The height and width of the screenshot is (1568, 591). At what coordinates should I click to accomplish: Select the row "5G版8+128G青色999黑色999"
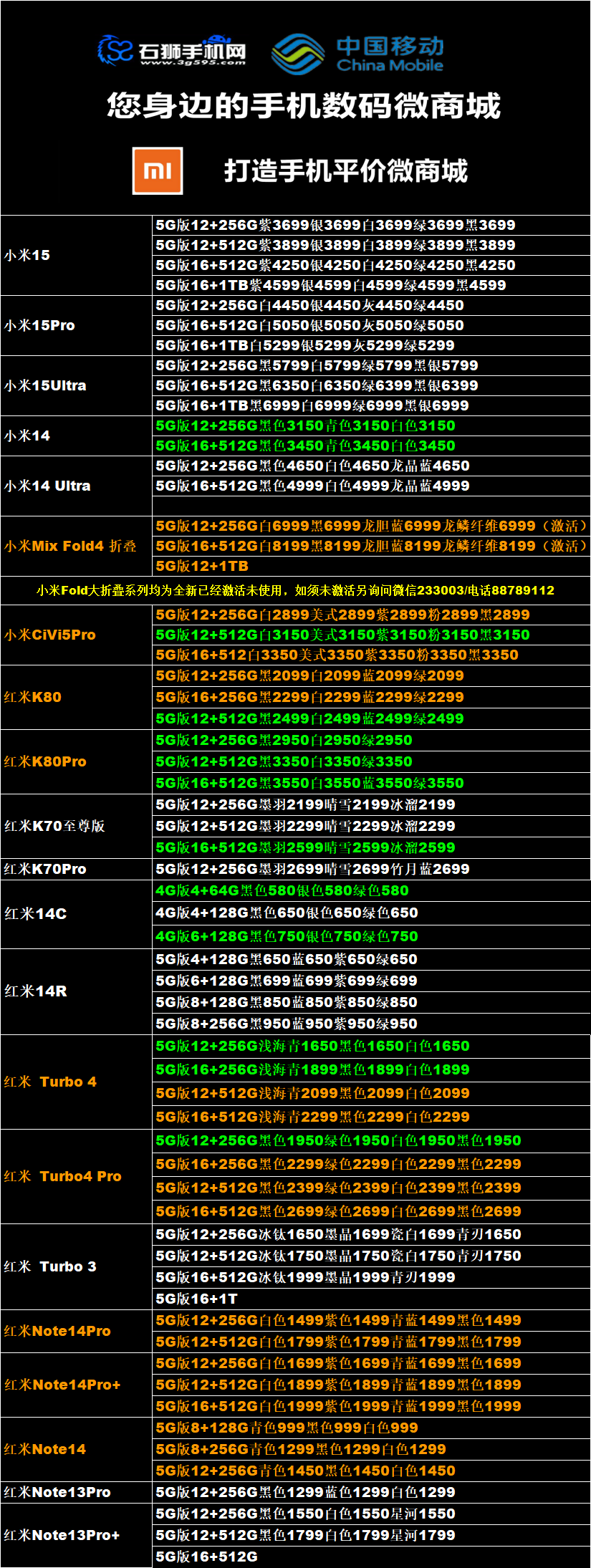click(x=372, y=1428)
